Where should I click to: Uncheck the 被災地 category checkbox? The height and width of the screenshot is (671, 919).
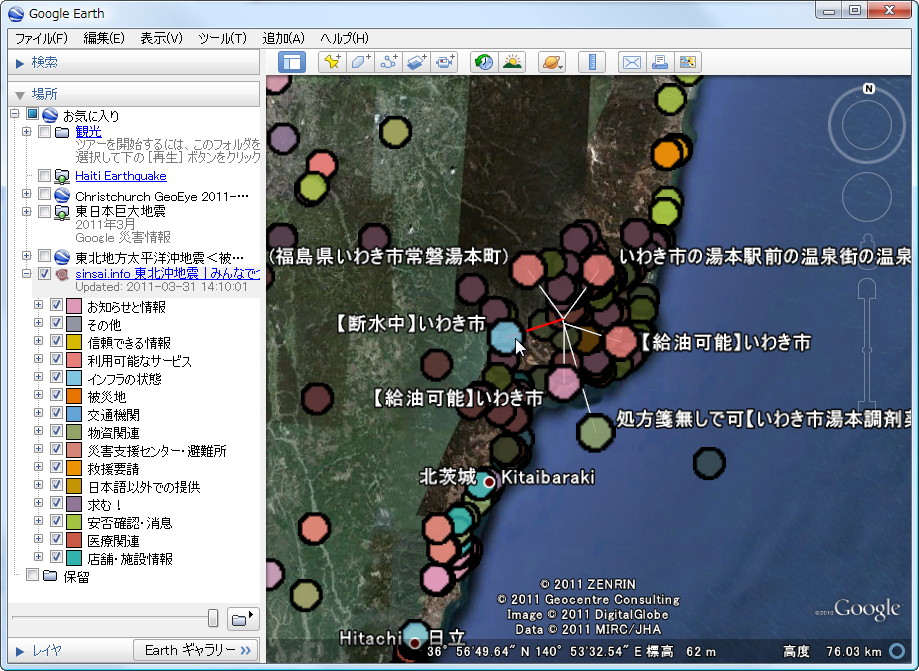point(57,397)
